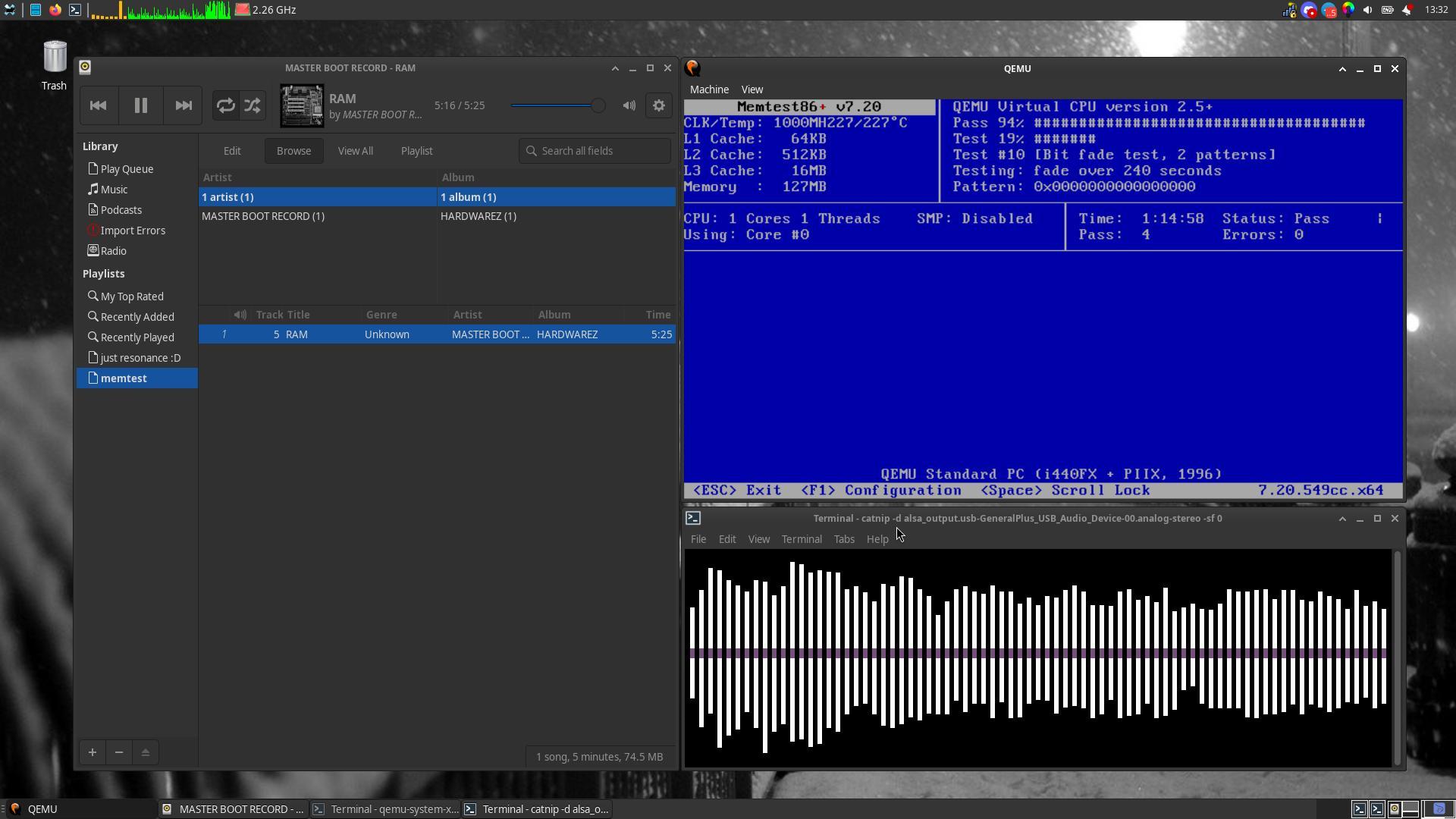
Task: Add a new playlist with plus
Action: click(x=93, y=752)
